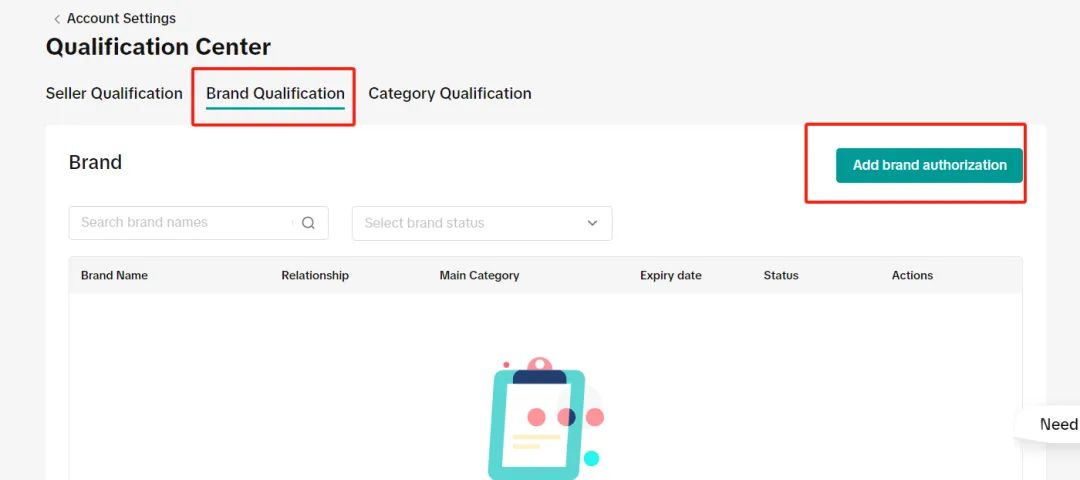Click the Brand section heading
This screenshot has width=1080, height=480.
click(x=95, y=162)
